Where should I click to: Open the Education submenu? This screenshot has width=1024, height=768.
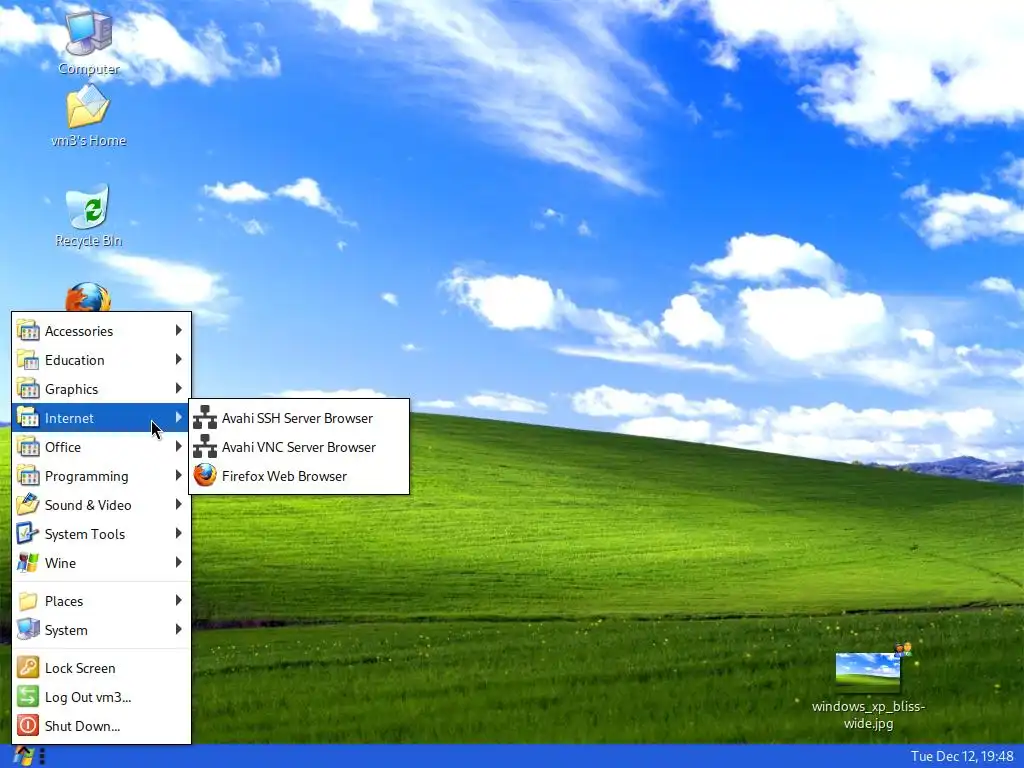pyautogui.click(x=101, y=360)
